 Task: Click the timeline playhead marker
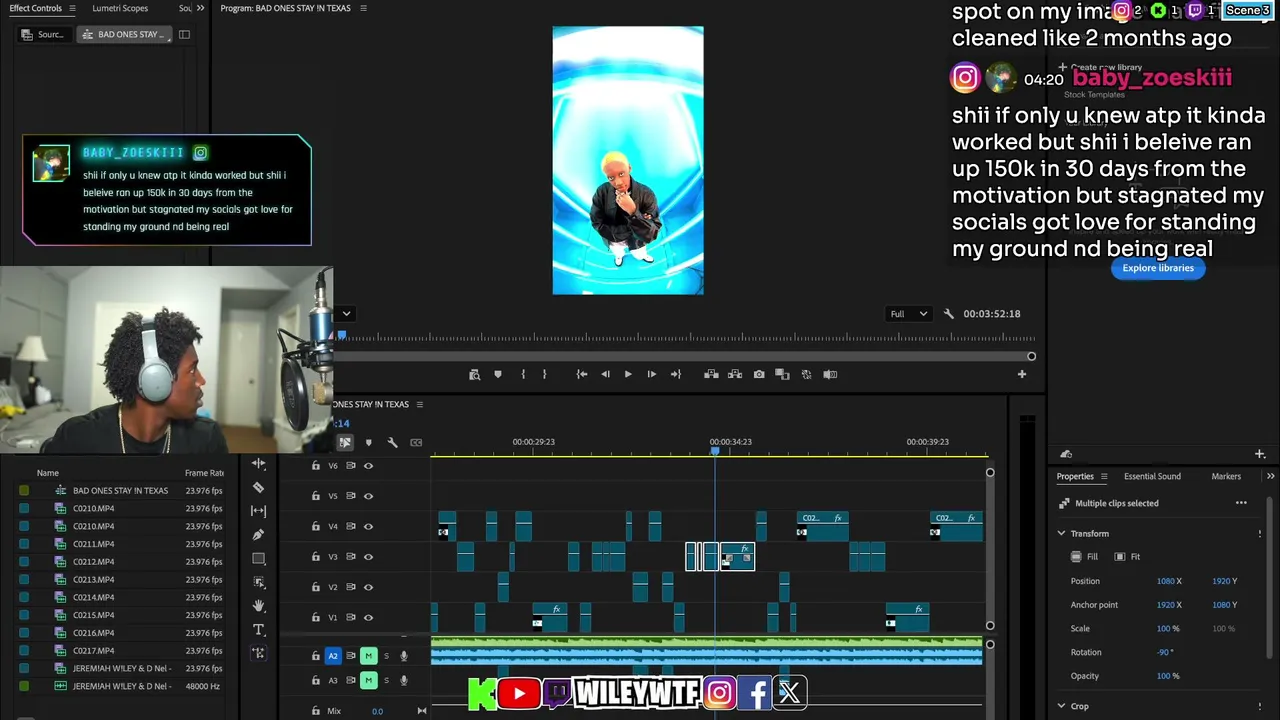(x=715, y=451)
